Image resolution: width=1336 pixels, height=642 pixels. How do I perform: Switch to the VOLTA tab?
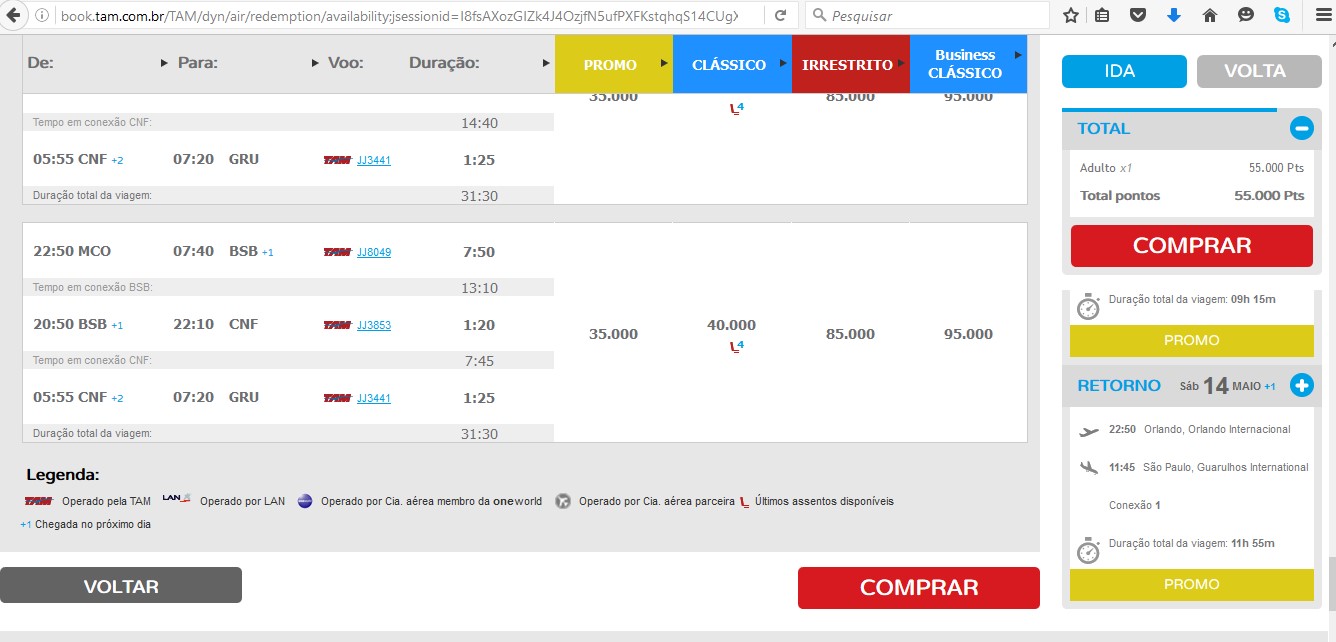pyautogui.click(x=1254, y=71)
